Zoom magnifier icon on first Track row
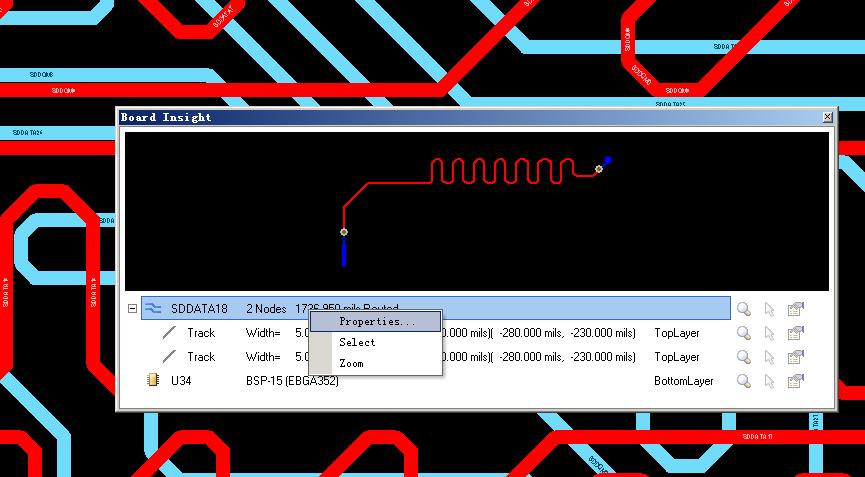865x477 pixels. coord(744,333)
